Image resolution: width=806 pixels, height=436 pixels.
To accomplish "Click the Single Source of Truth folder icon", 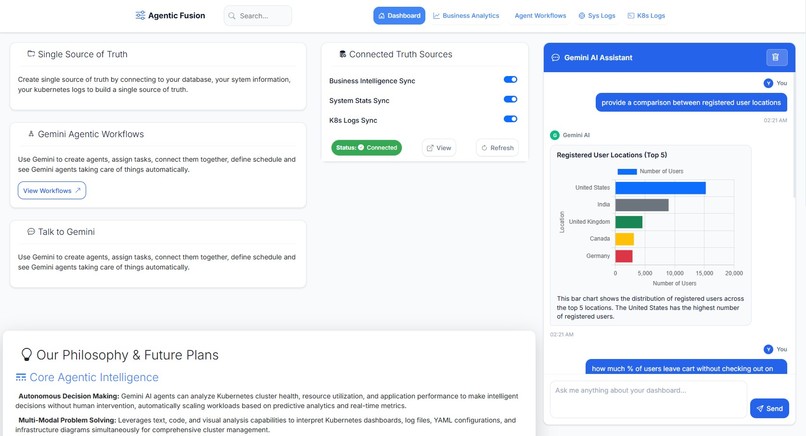I will point(31,54).
